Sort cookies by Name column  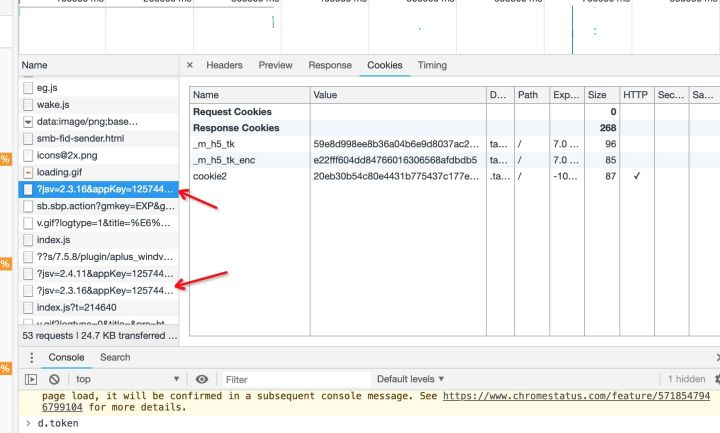[250, 95]
